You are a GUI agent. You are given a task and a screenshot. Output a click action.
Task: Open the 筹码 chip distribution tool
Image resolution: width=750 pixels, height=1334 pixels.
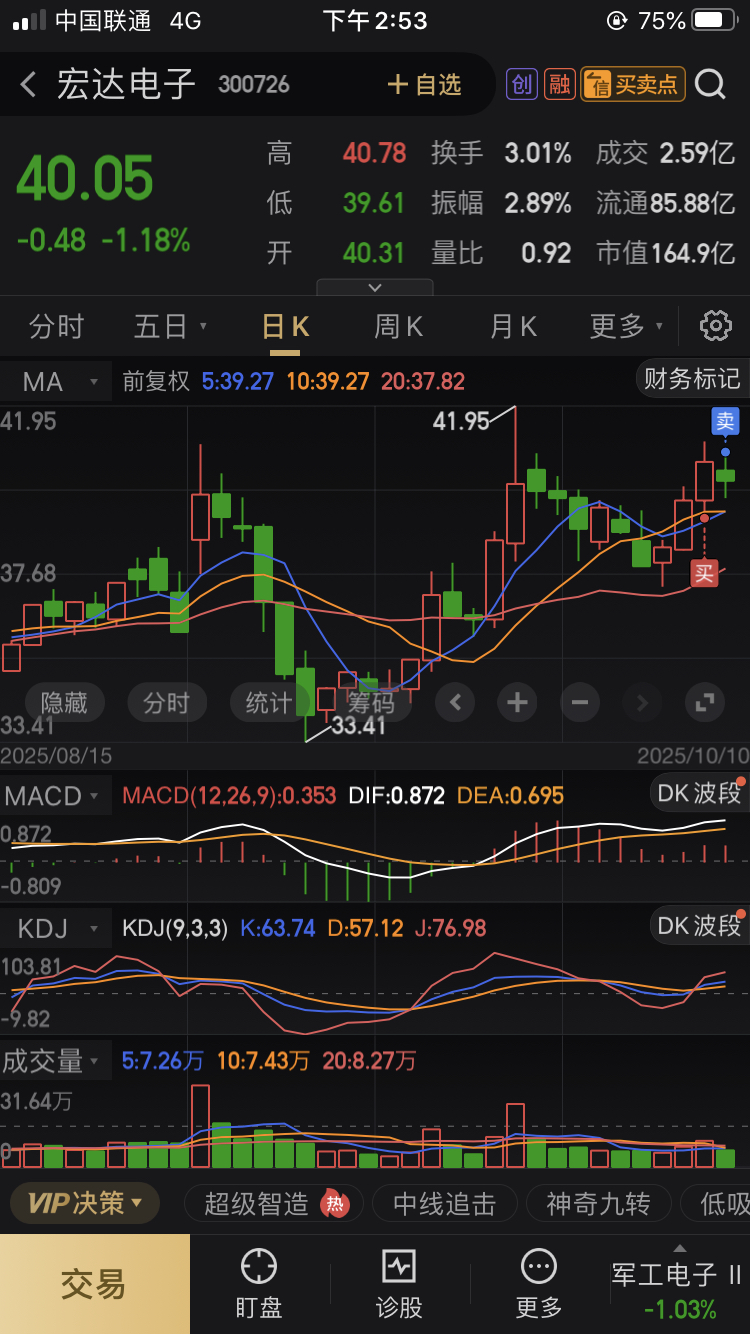pyautogui.click(x=371, y=703)
